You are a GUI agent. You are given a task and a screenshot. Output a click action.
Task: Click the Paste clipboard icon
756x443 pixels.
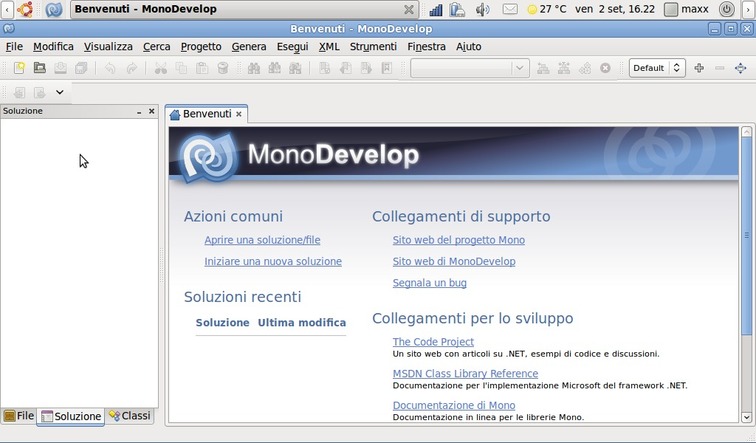coord(202,68)
